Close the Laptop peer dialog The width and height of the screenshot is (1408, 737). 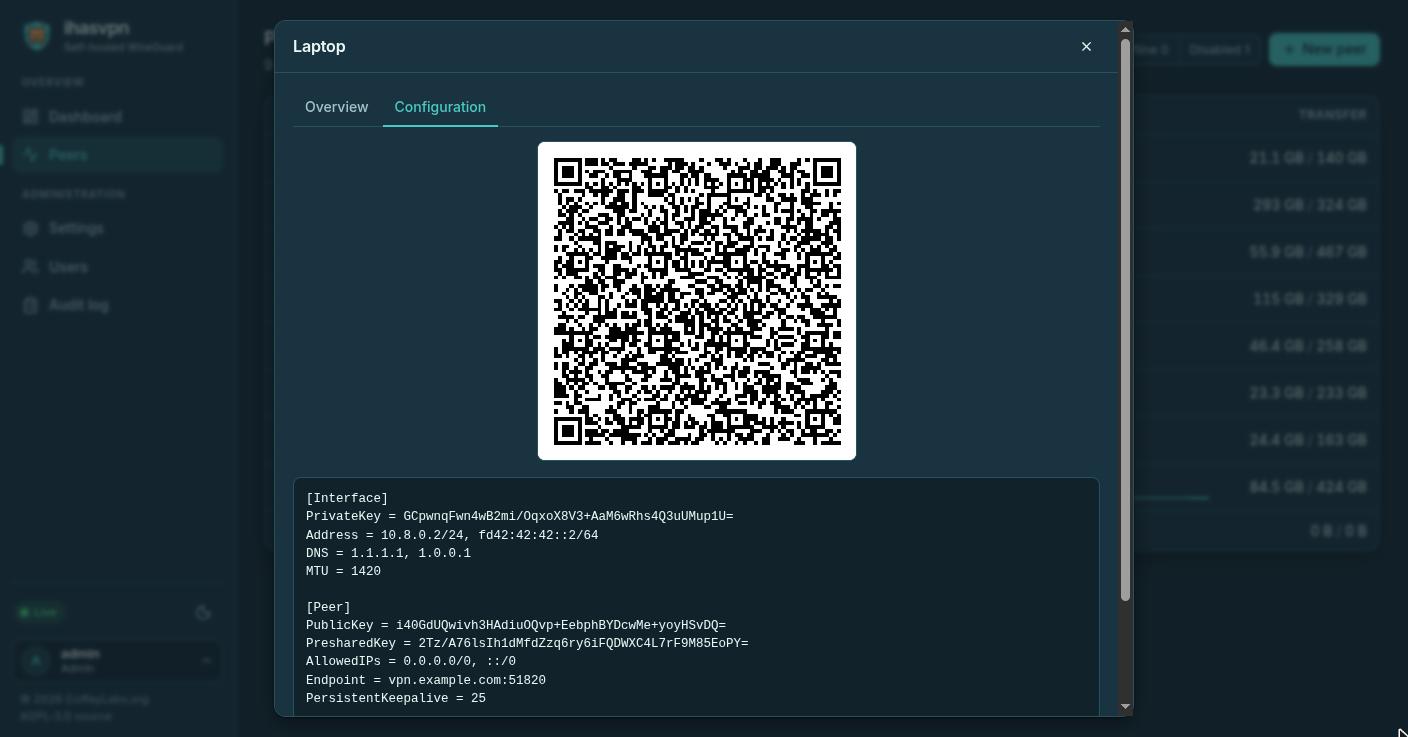click(x=1086, y=47)
